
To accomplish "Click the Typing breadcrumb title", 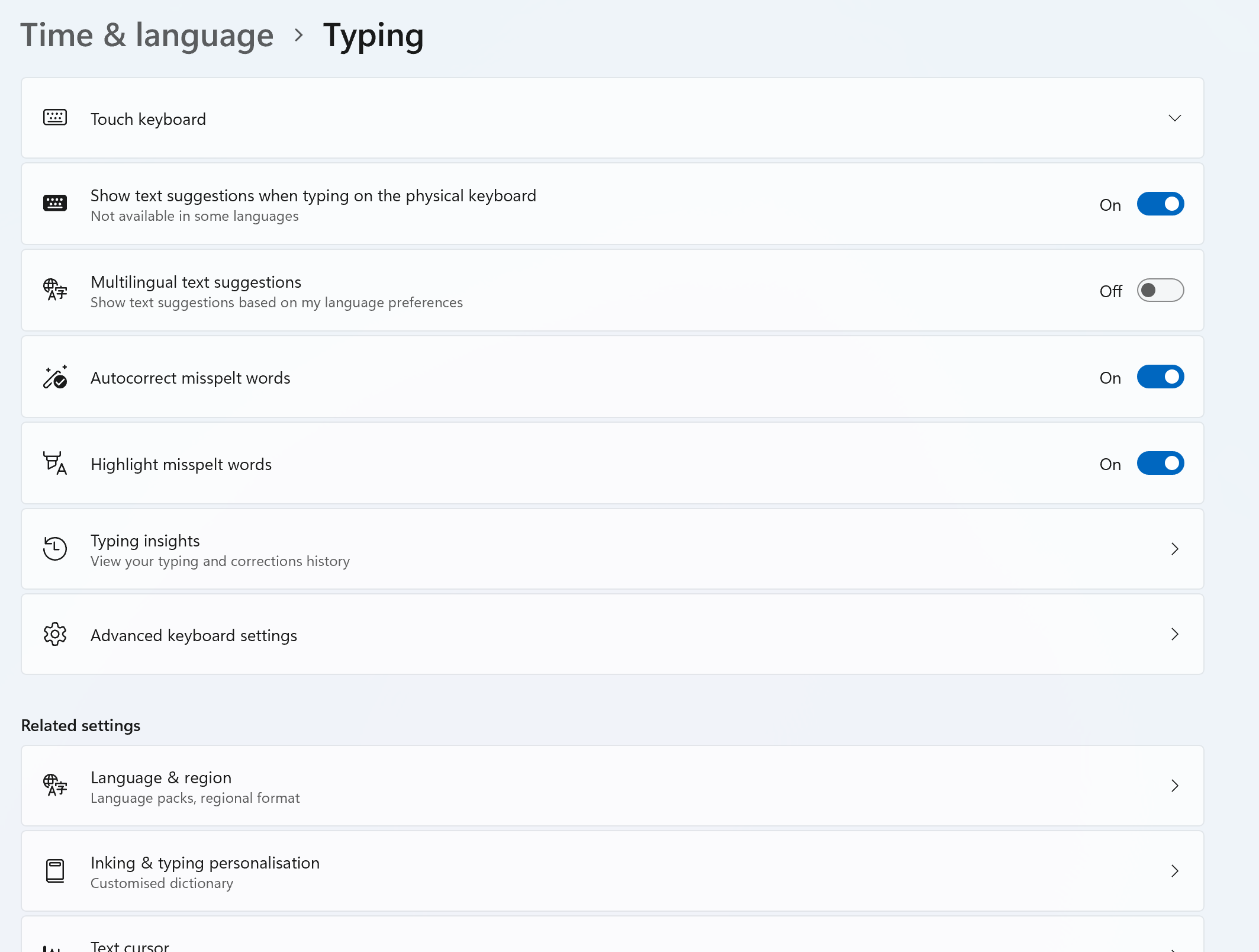I will (373, 36).
